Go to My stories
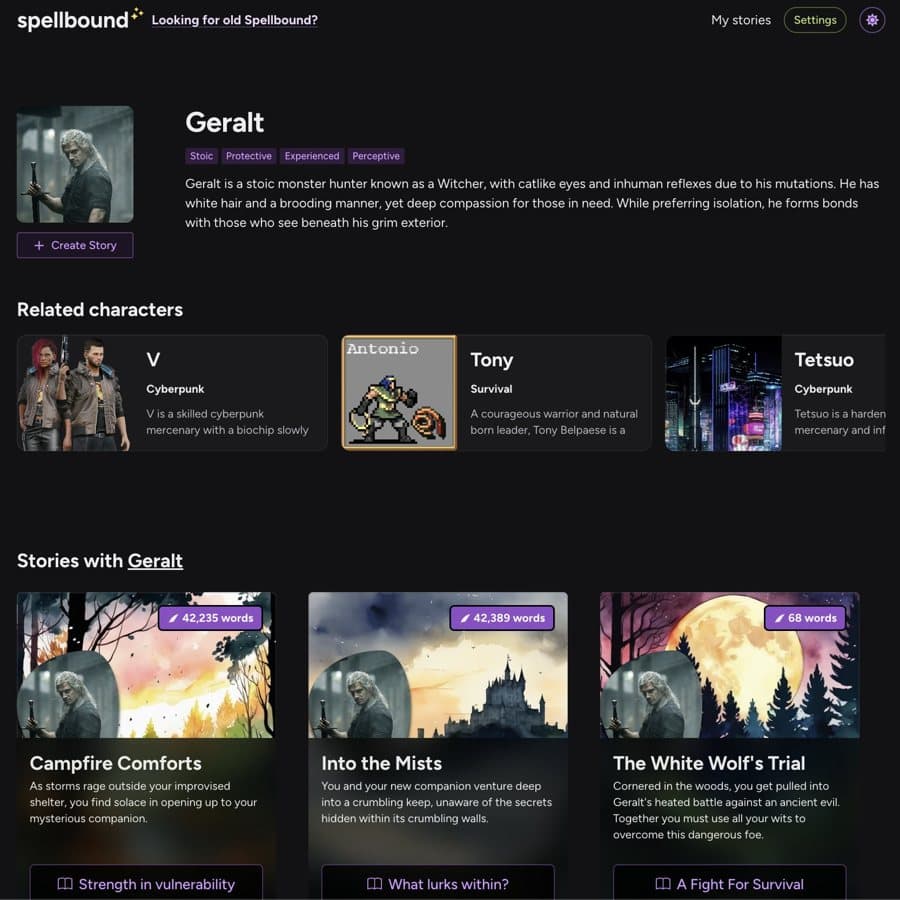The height and width of the screenshot is (900, 900). [740, 20]
